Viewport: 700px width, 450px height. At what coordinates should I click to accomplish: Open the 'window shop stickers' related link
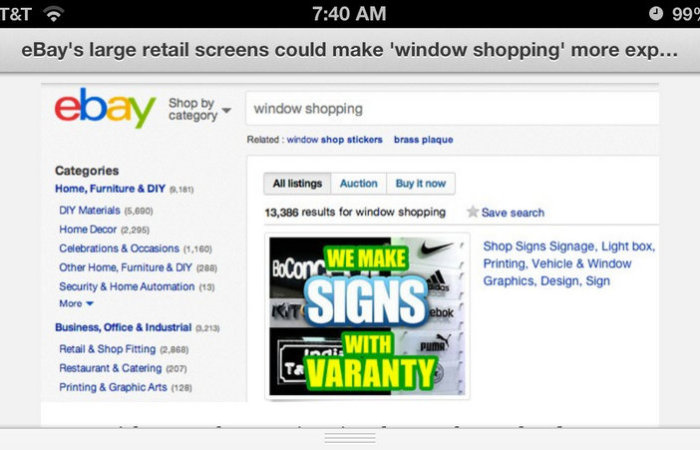(334, 140)
